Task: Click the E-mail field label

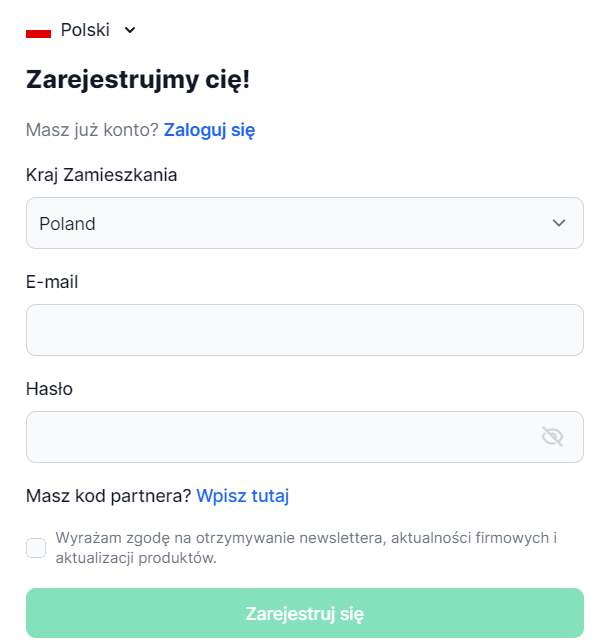Action: (x=52, y=282)
